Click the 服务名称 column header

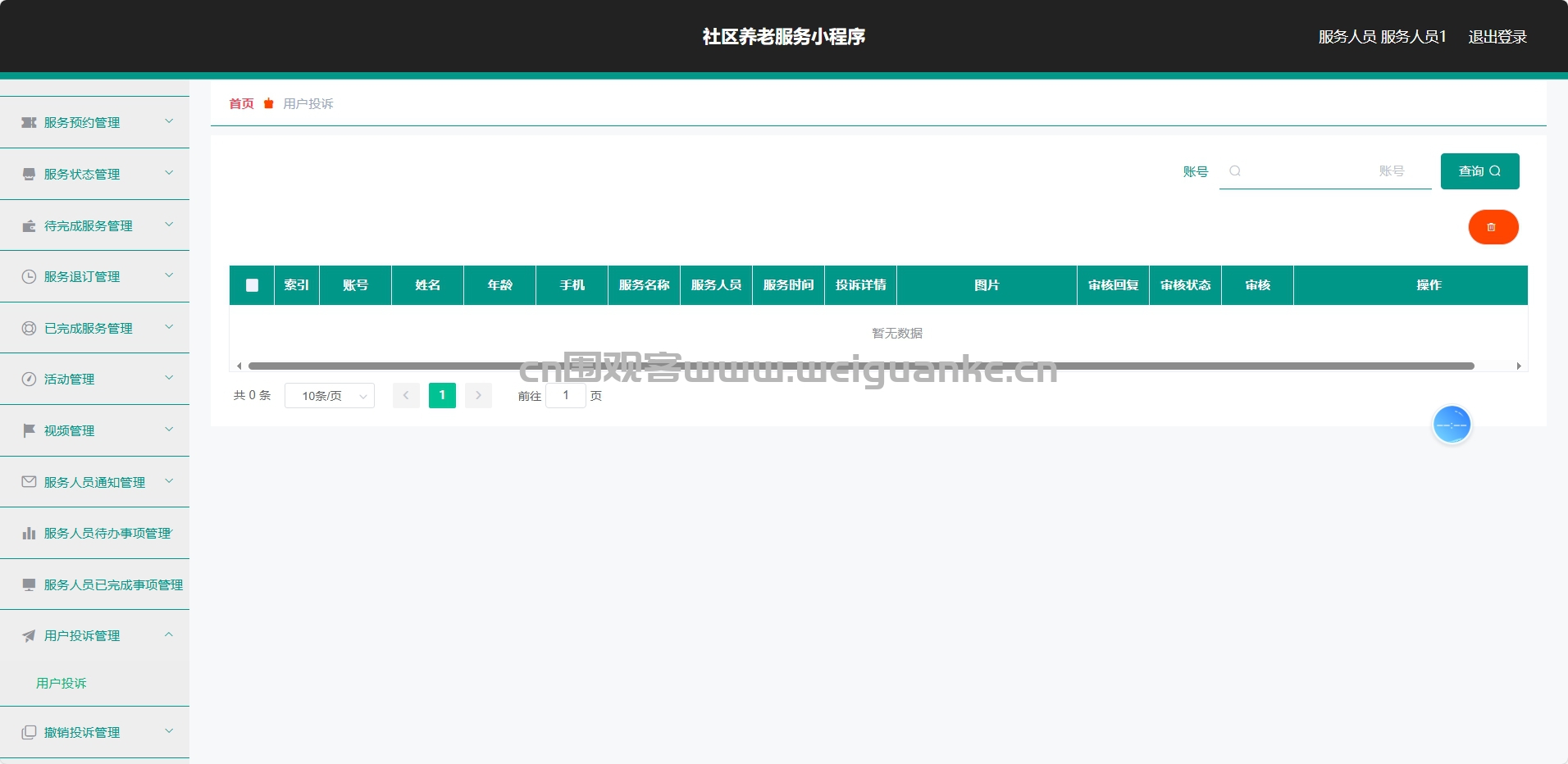coord(645,285)
